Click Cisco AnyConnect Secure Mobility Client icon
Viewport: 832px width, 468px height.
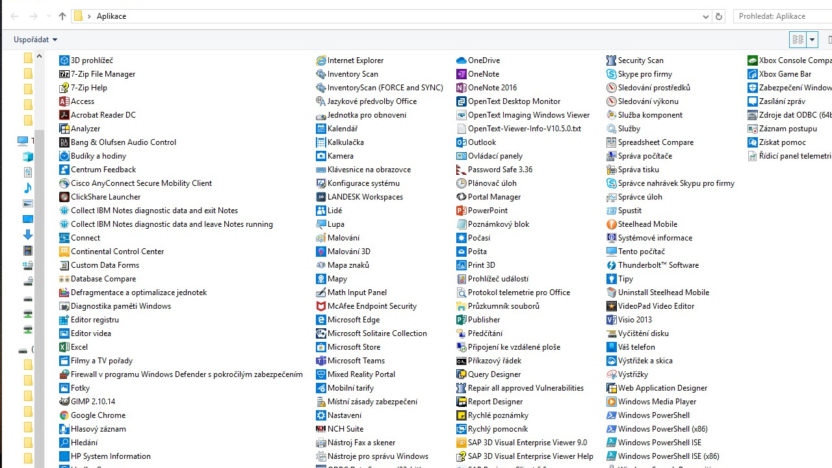coord(64,184)
